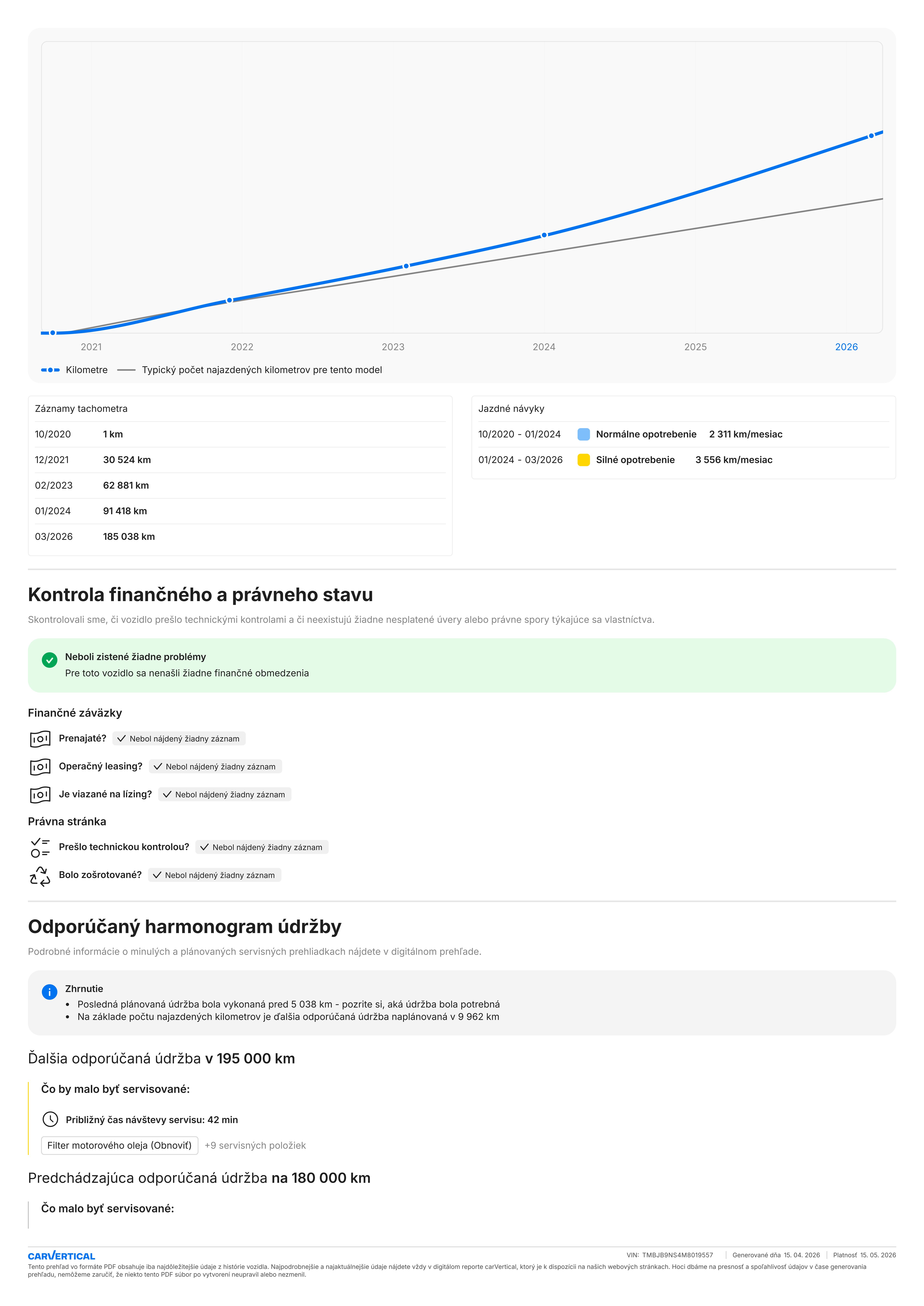Click the Kilometre legend entry
Image resolution: width=924 pixels, height=1306 pixels.
coord(75,370)
